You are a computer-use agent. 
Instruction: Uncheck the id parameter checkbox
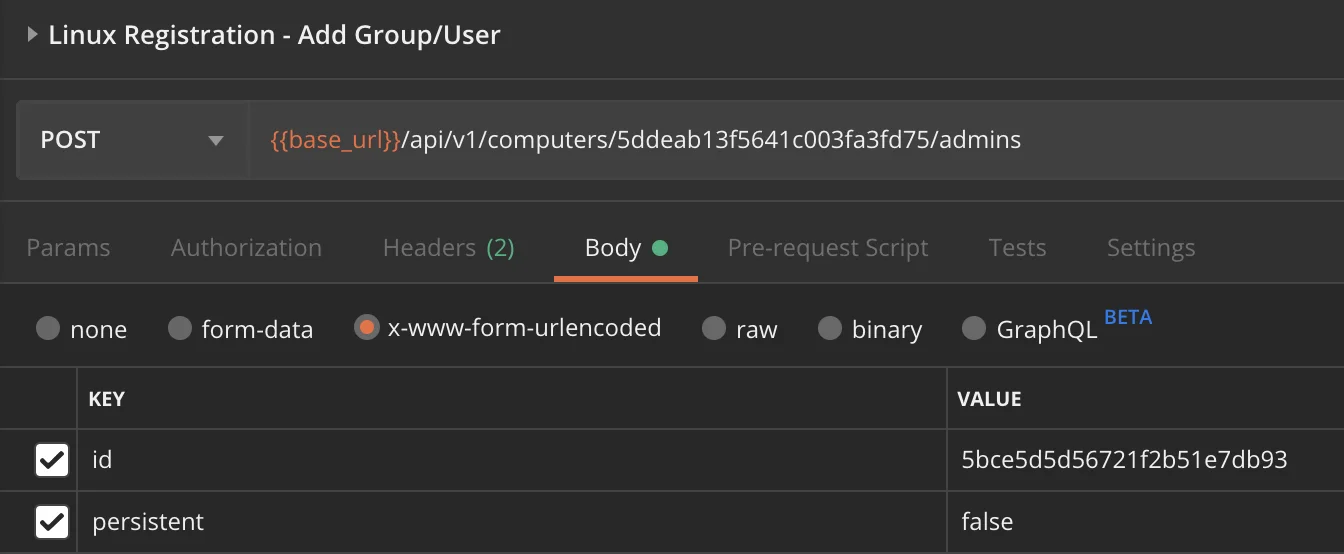(51, 460)
